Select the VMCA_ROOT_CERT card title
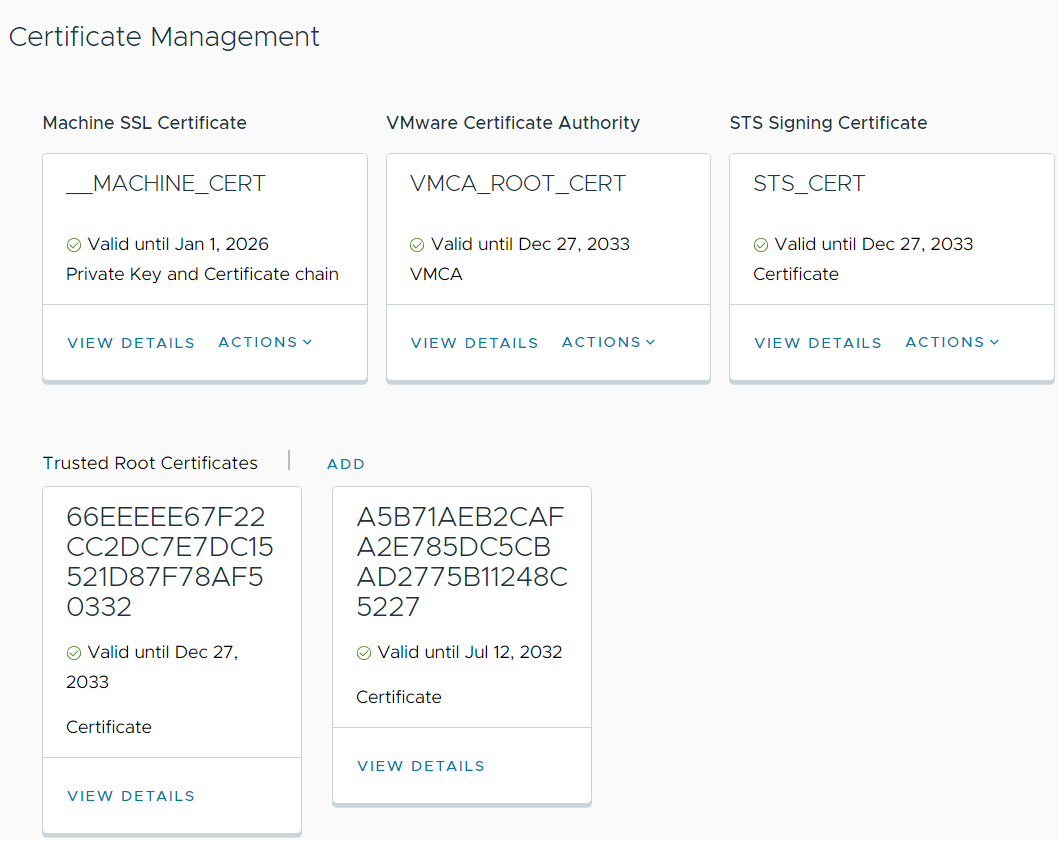This screenshot has width=1059, height=841. [x=518, y=184]
